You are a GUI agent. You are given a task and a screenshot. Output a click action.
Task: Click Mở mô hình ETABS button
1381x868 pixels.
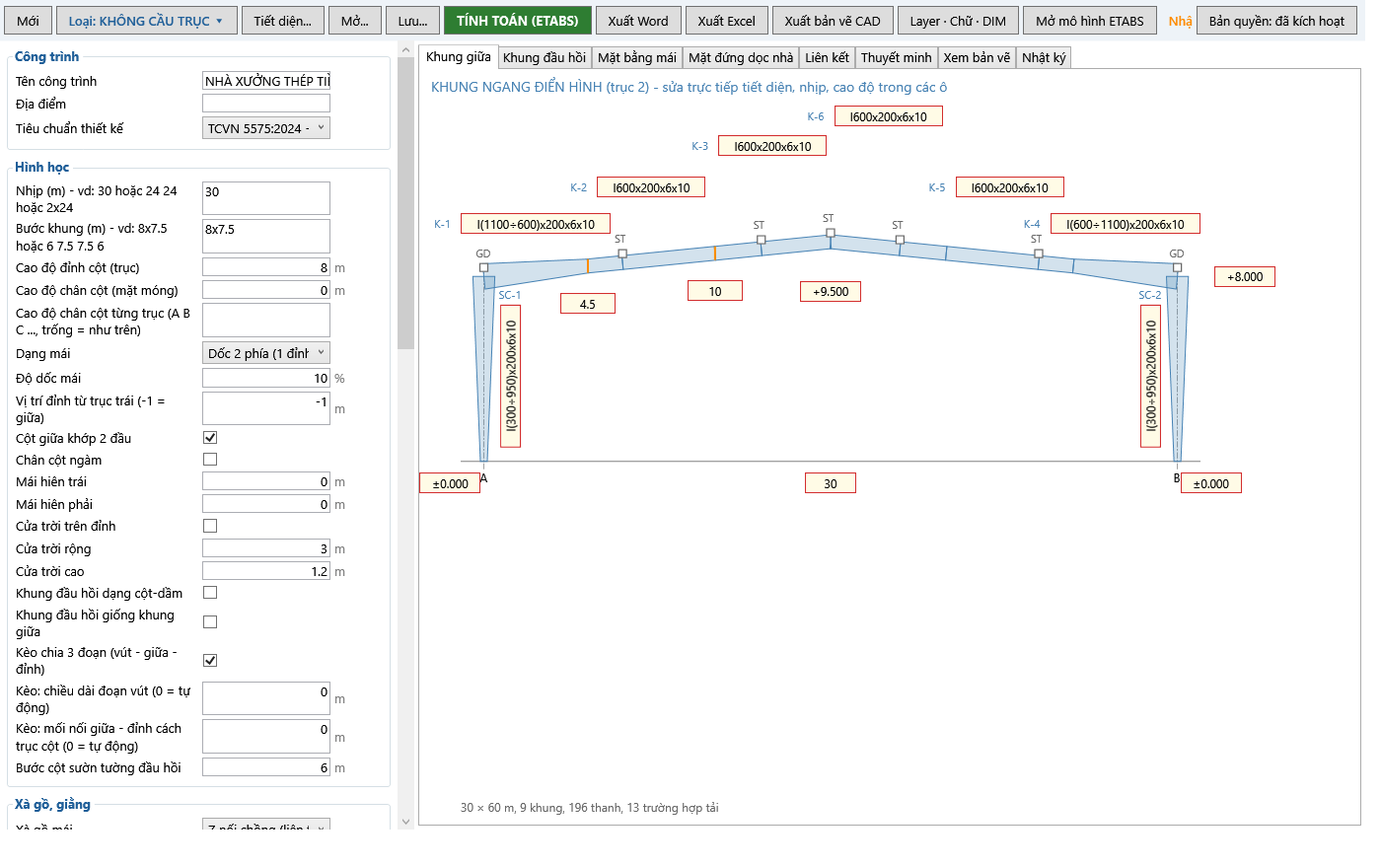point(1090,21)
